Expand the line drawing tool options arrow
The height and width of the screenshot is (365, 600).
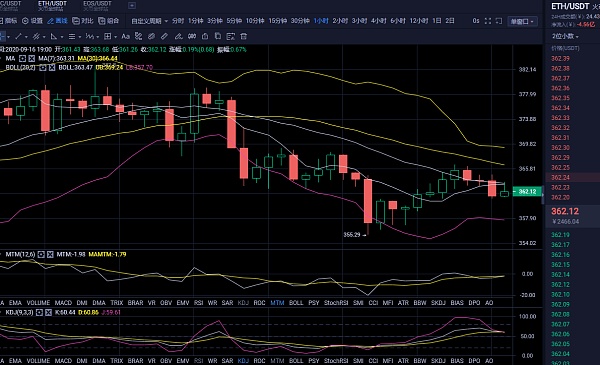click(26, 37)
